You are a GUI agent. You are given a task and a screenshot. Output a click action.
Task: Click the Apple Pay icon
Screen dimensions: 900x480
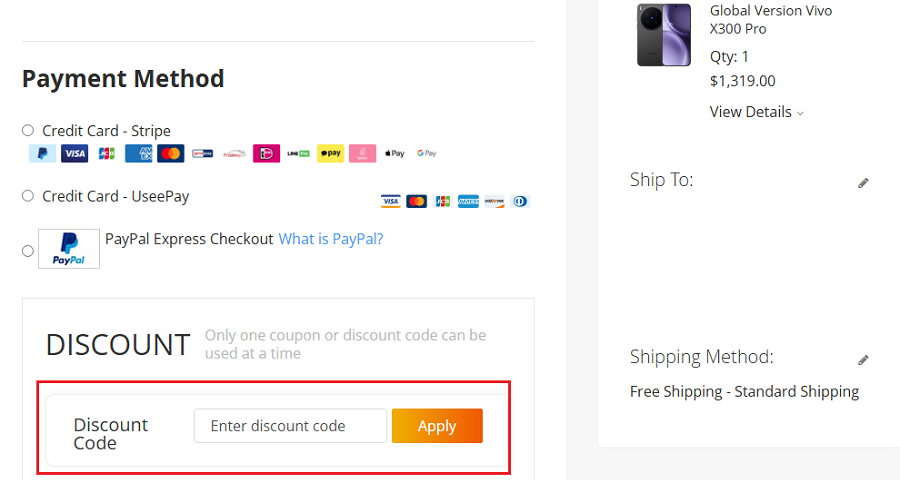tap(395, 153)
